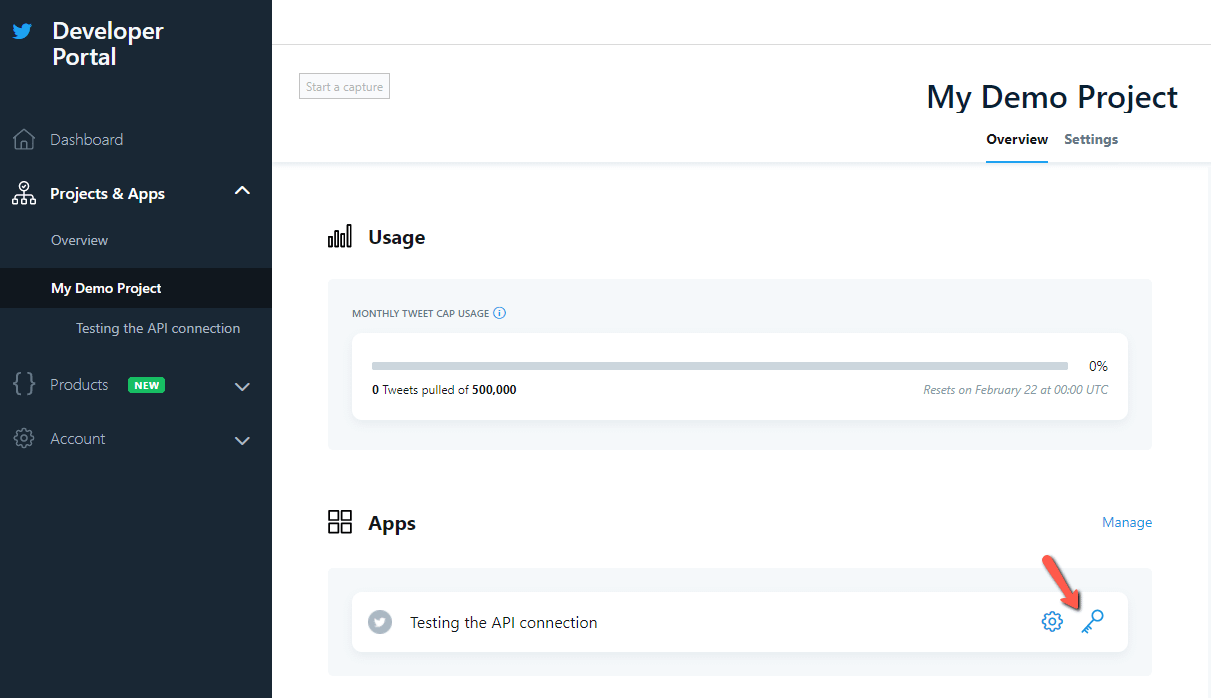Open Testing the API connection in sidebar

(x=158, y=328)
